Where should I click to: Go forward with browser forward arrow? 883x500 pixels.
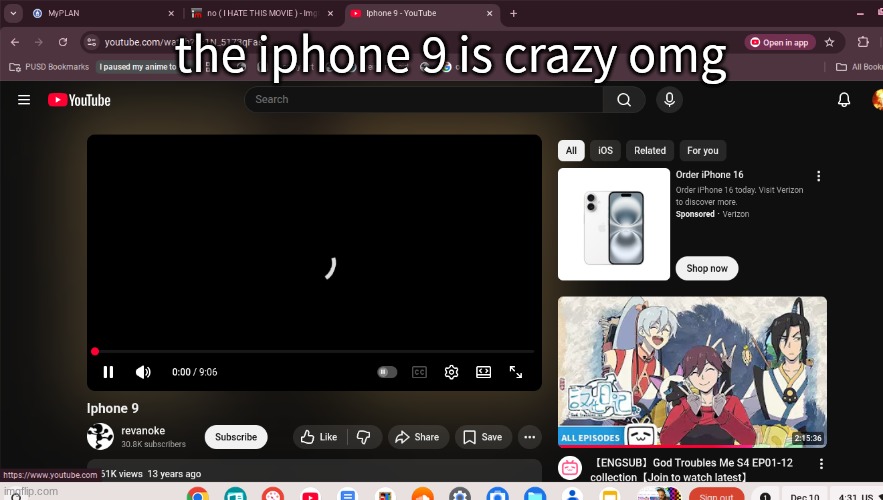38,42
